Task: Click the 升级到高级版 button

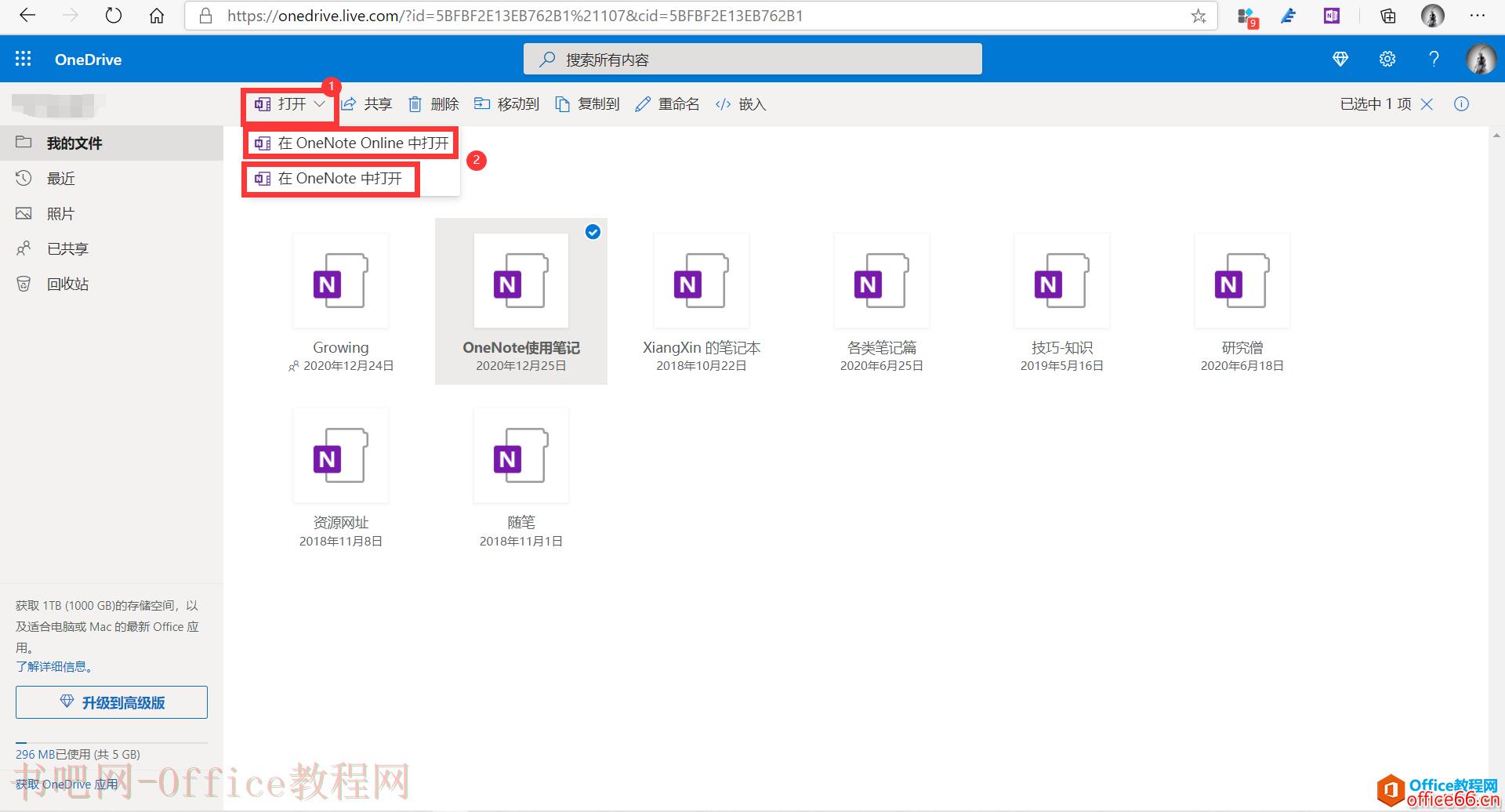Action: [111, 702]
